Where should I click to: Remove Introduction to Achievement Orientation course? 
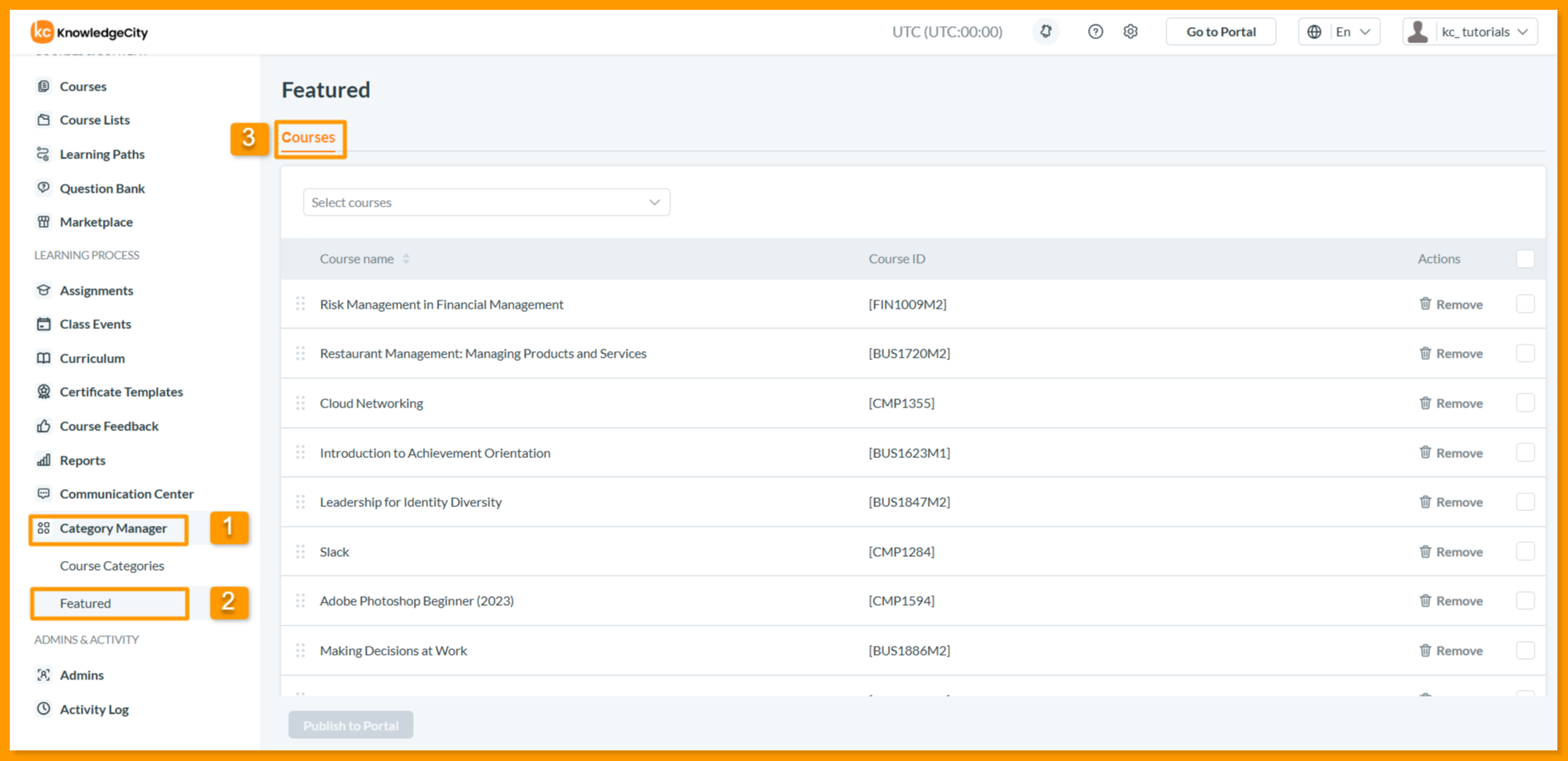[x=1451, y=453]
